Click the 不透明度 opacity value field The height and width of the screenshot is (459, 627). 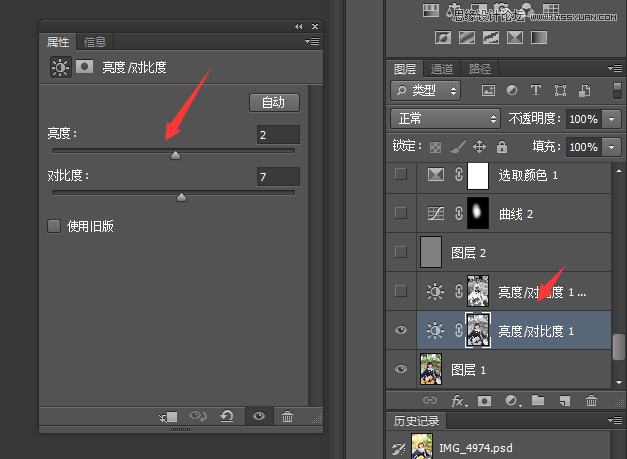(583, 119)
